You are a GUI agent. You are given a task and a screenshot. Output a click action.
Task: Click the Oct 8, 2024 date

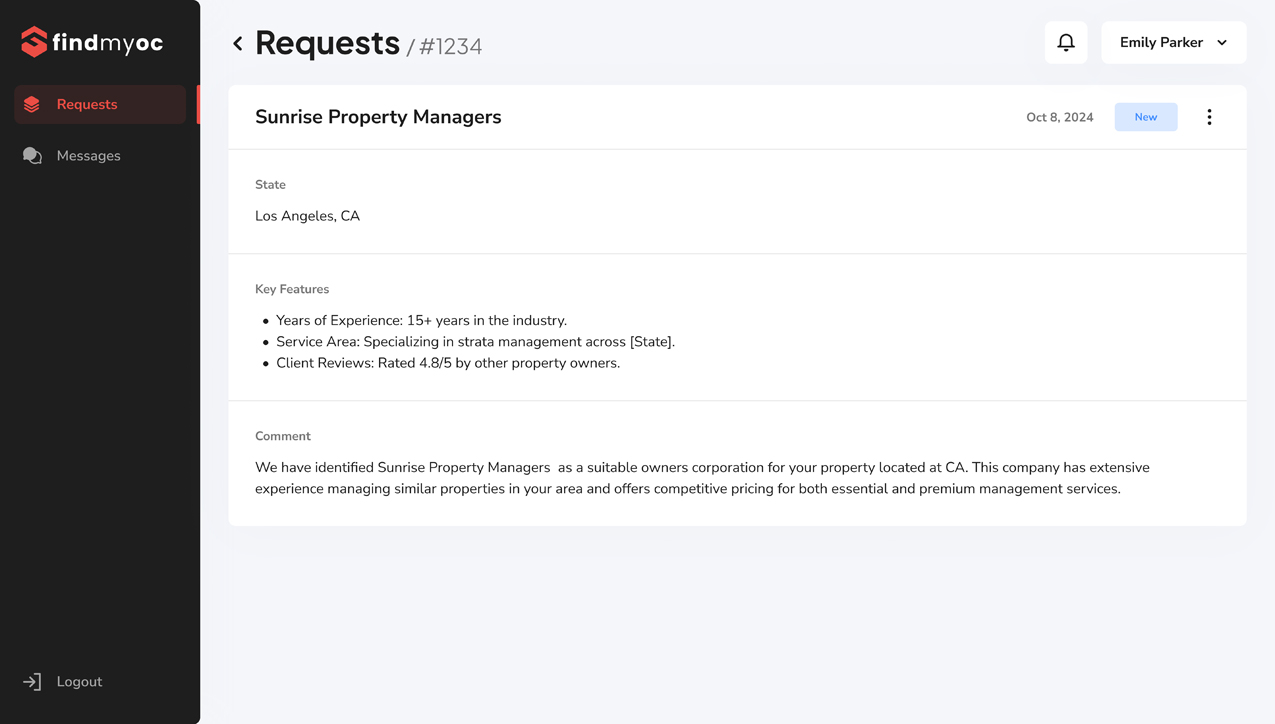(x=1060, y=117)
